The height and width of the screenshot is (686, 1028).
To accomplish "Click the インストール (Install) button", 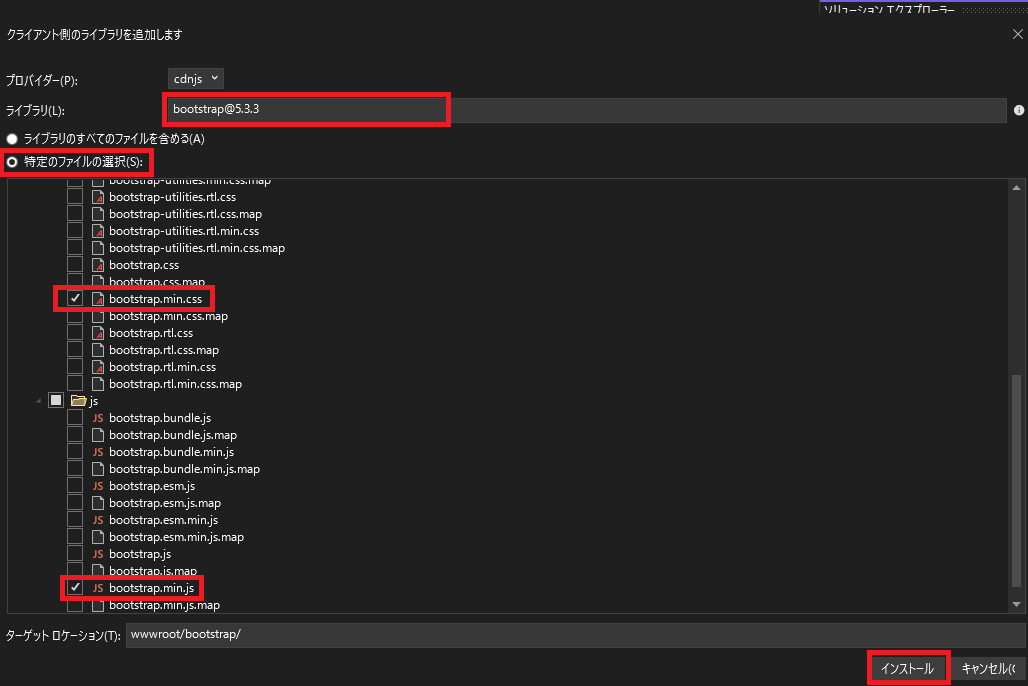I will point(907,668).
